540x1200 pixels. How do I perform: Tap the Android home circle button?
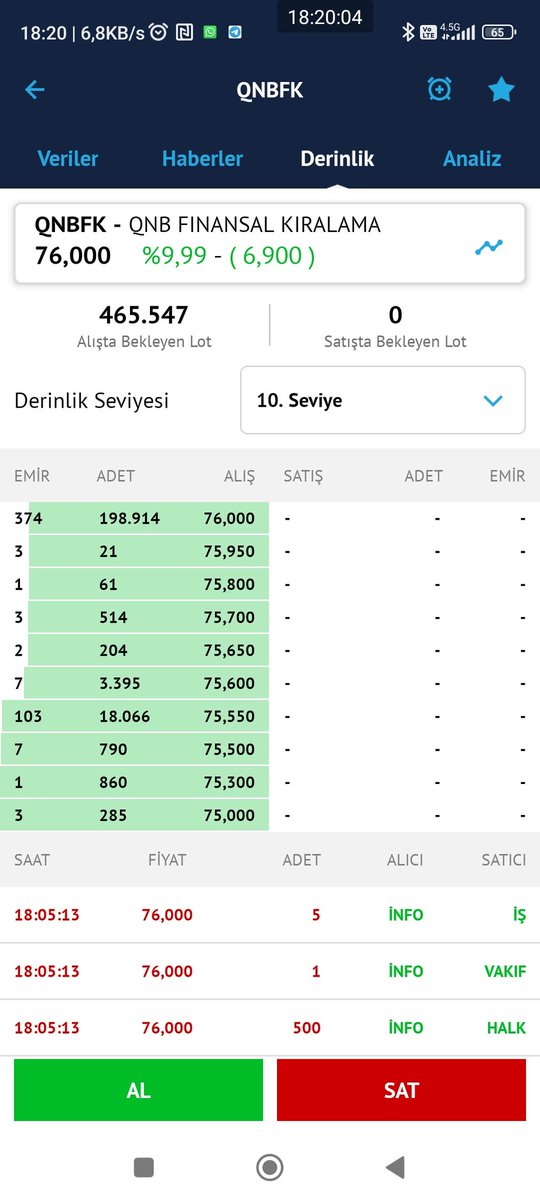(269, 1166)
